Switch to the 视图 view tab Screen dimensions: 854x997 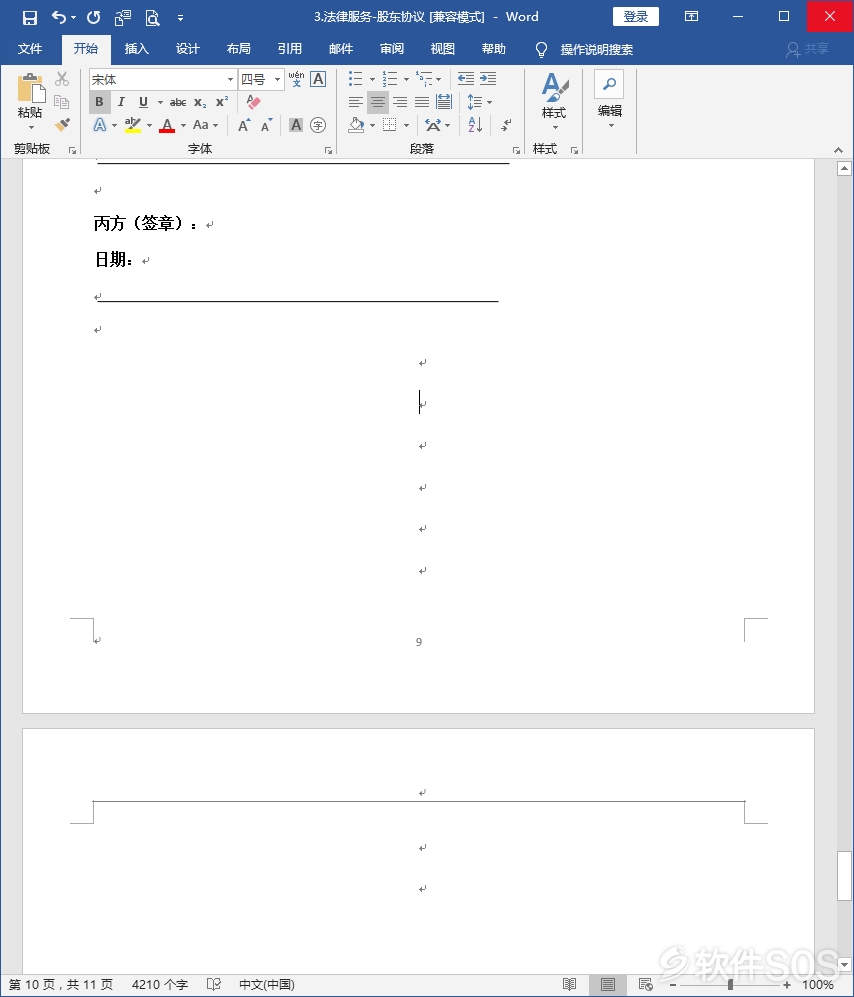point(443,49)
